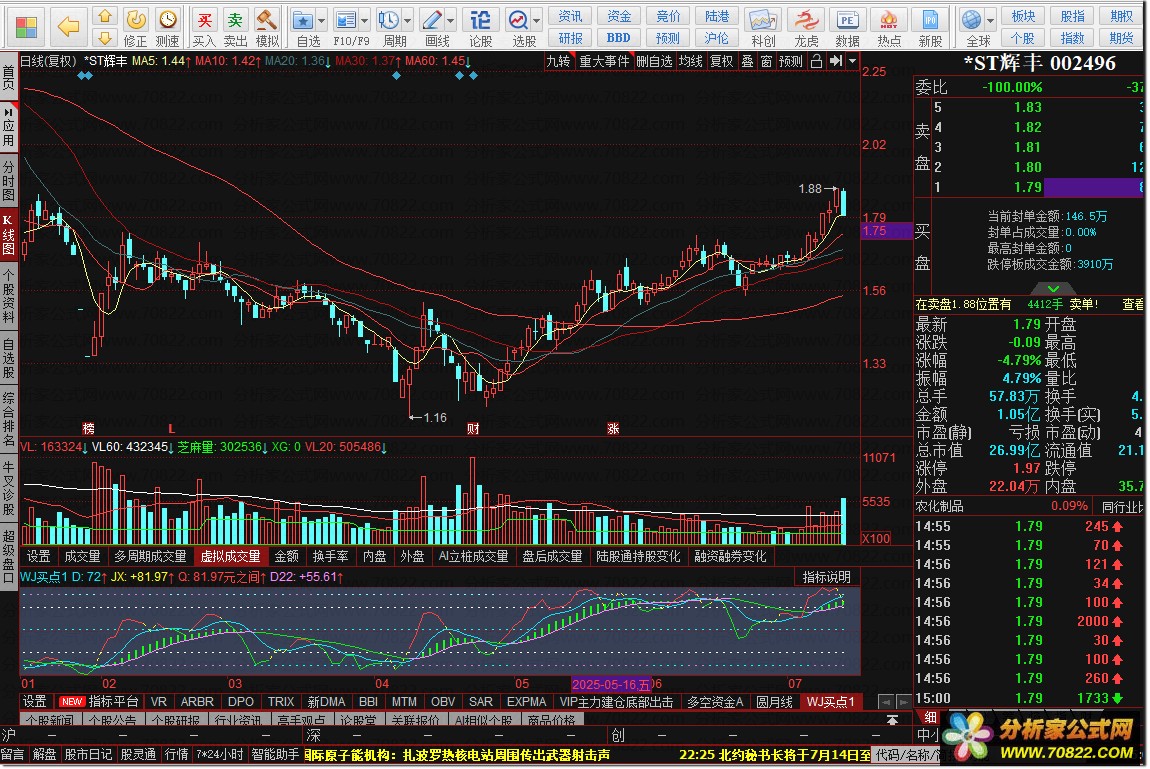Click the scroll-to-top arrow near news tabs
Screen dimensions: 1150x769
[892, 720]
